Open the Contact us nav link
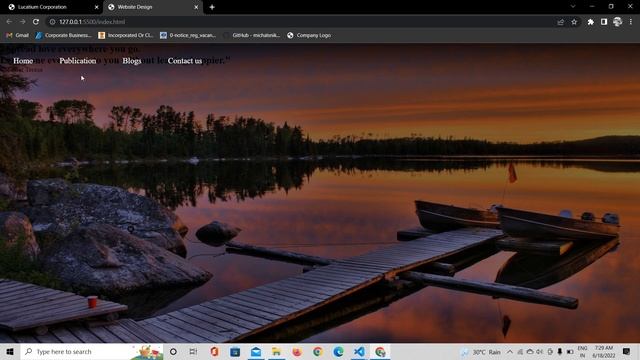 pos(185,60)
